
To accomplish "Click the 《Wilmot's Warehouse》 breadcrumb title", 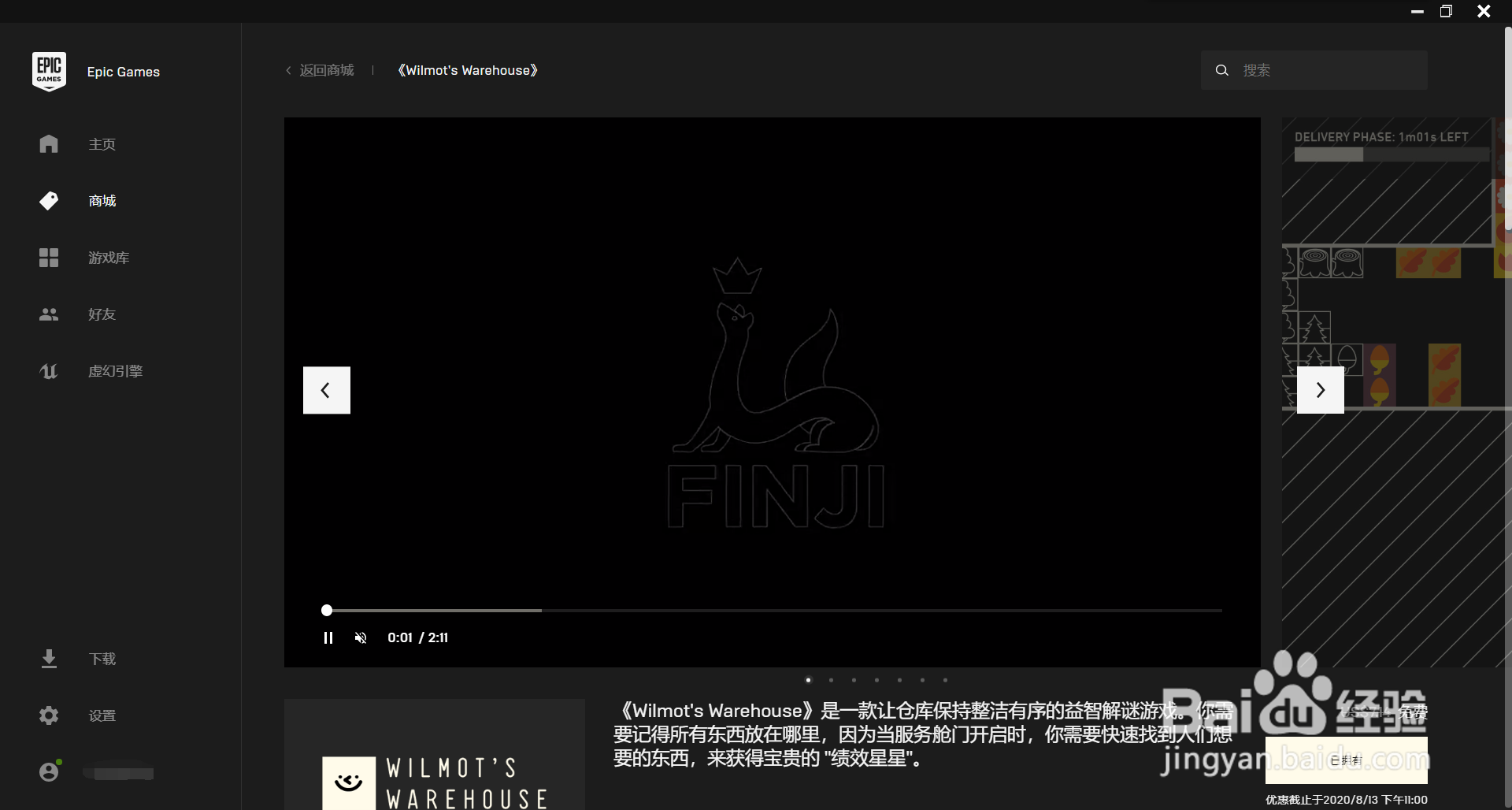I will click(468, 70).
